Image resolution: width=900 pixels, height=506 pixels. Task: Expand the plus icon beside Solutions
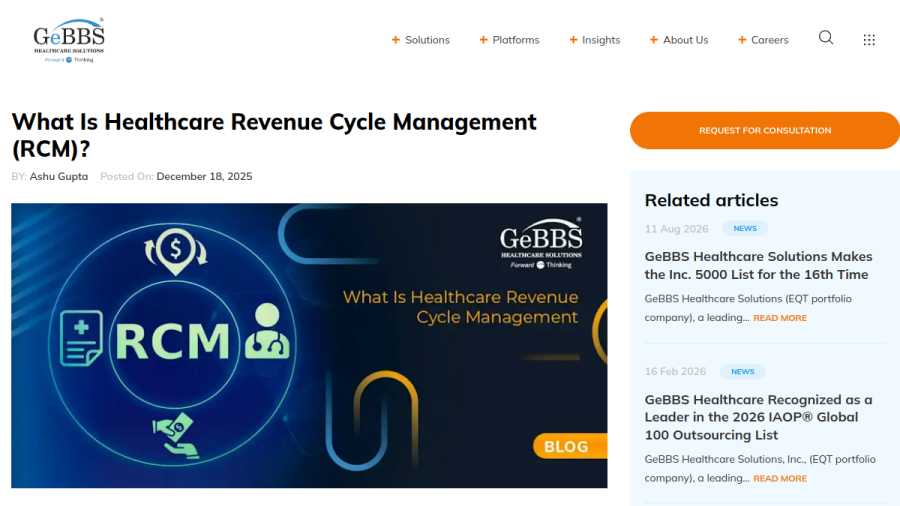395,40
